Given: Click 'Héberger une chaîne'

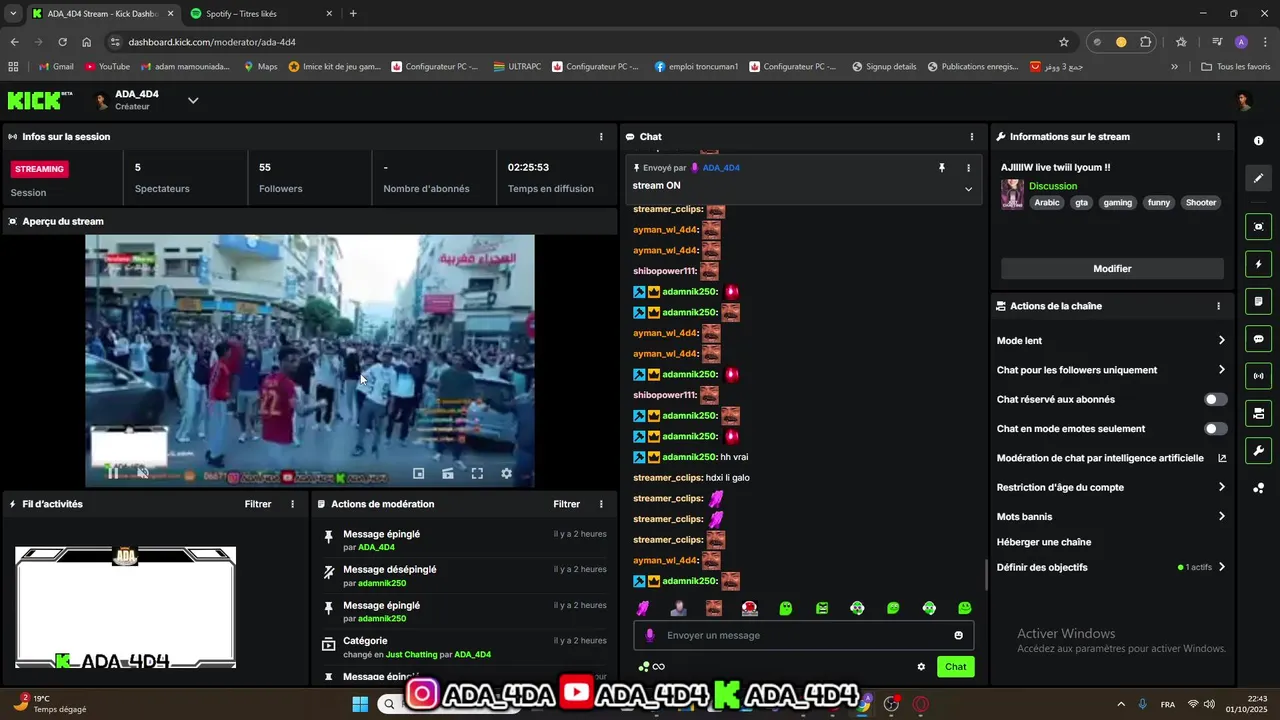Looking at the screenshot, I should pos(1044,542).
